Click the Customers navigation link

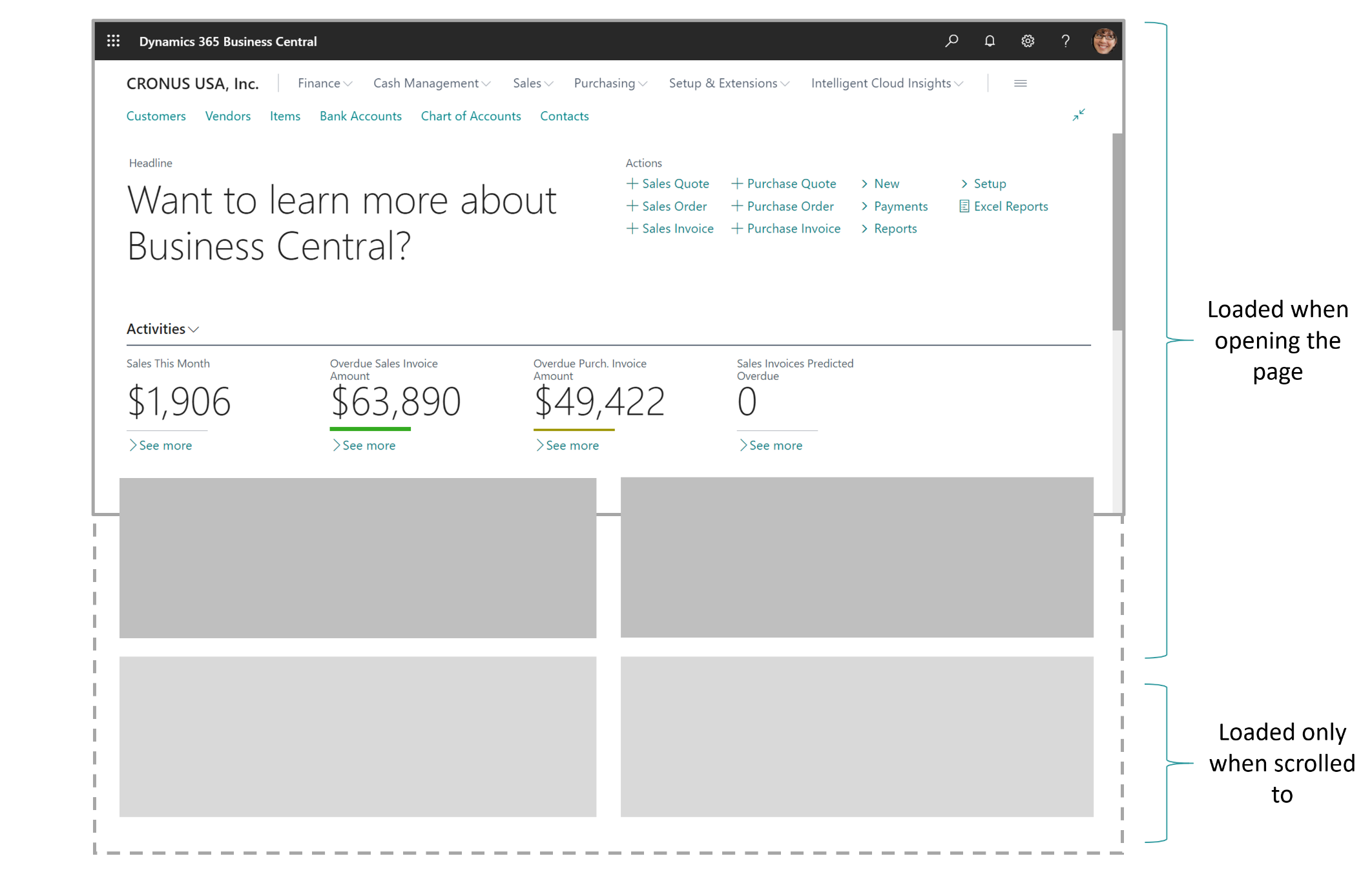pyautogui.click(x=155, y=115)
